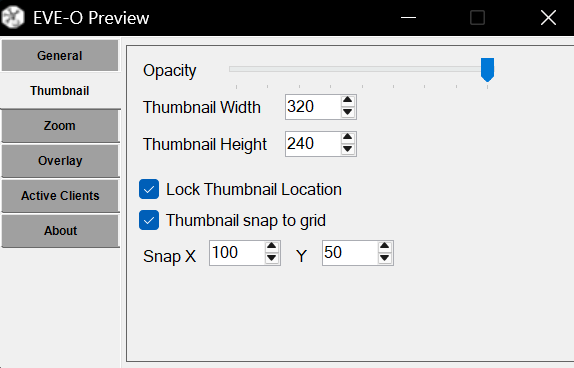Image resolution: width=574 pixels, height=368 pixels.
Task: Select the Thumbnail tab
Action: (x=60, y=90)
